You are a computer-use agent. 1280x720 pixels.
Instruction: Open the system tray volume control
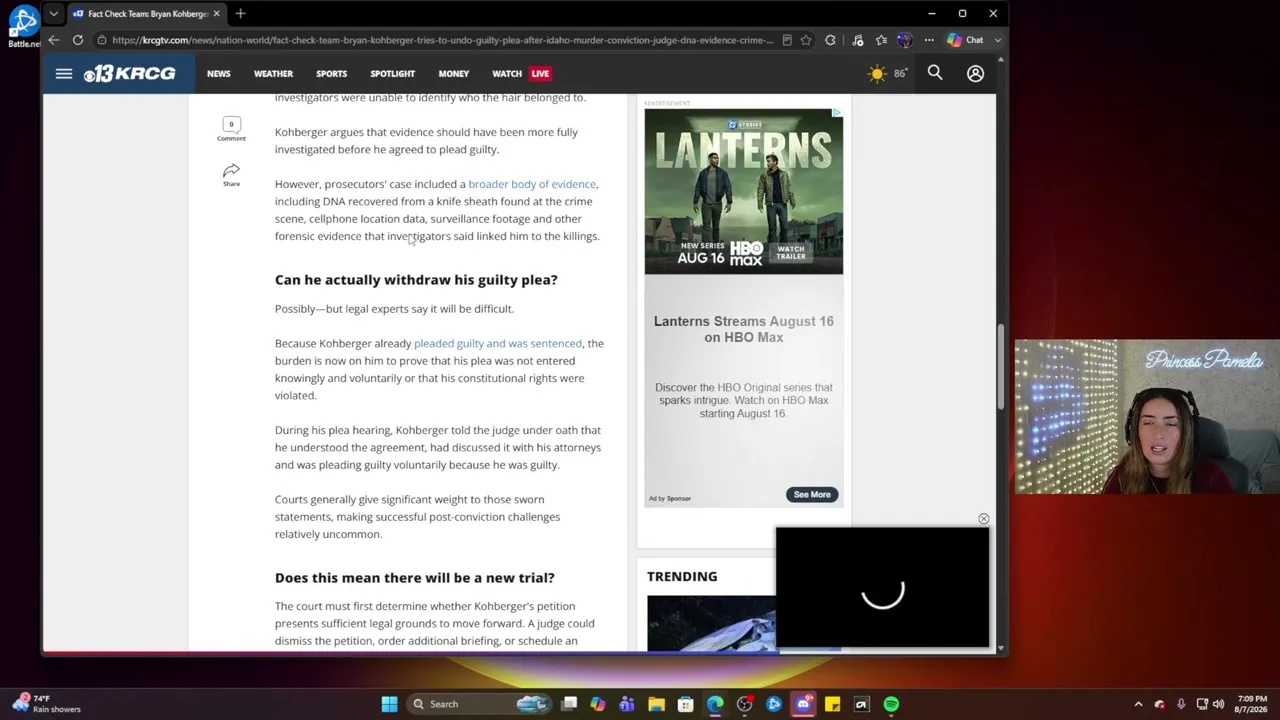pos(1218,704)
